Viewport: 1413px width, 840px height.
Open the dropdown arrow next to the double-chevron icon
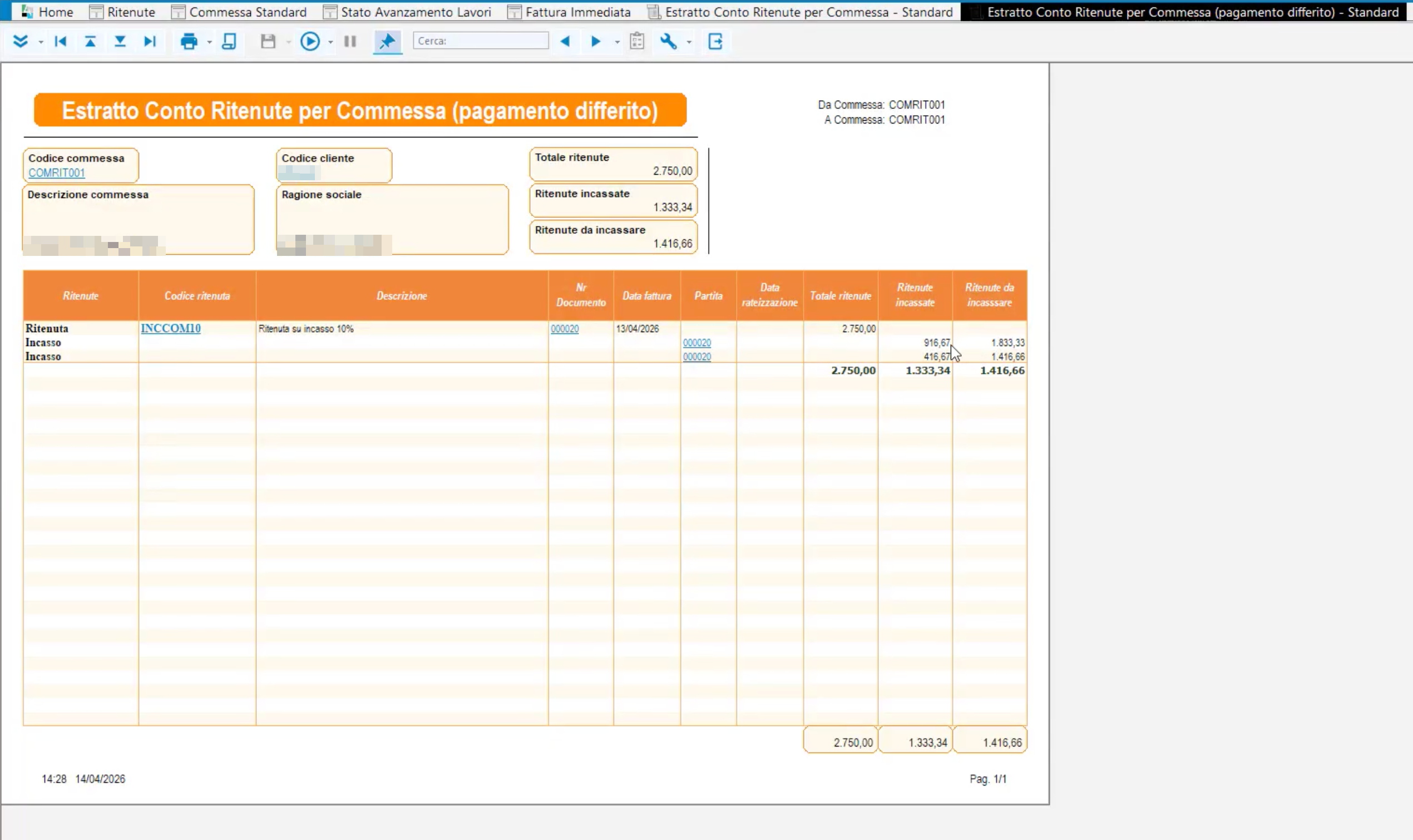coord(41,42)
